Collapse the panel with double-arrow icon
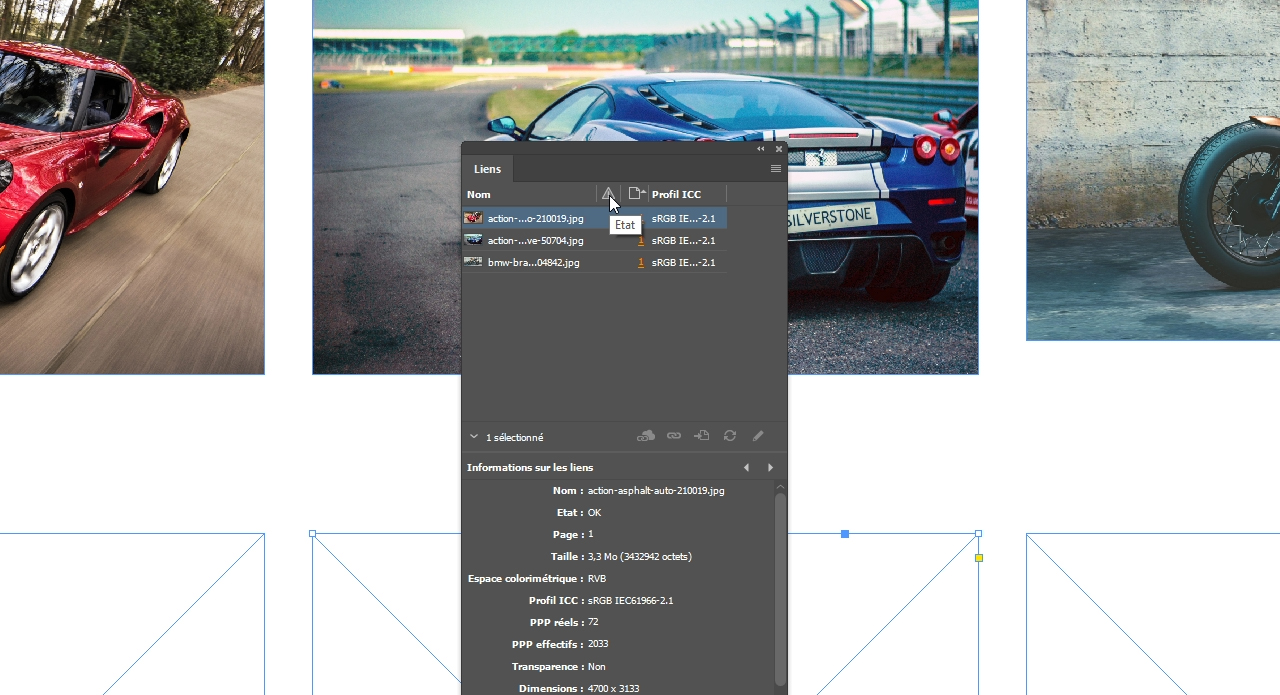The height and width of the screenshot is (695, 1280). [x=761, y=149]
